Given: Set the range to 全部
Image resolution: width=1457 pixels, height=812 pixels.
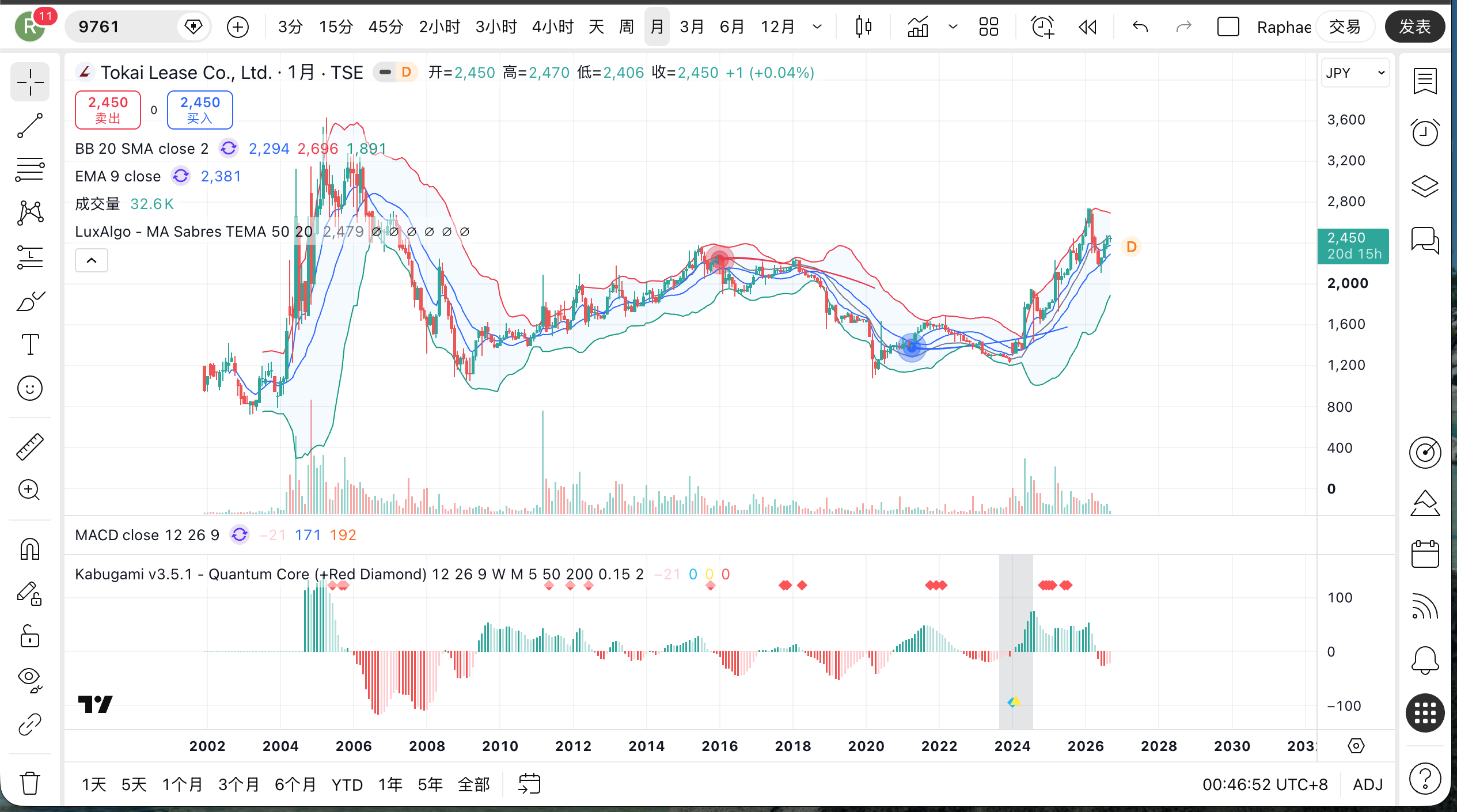Looking at the screenshot, I should click(x=474, y=784).
